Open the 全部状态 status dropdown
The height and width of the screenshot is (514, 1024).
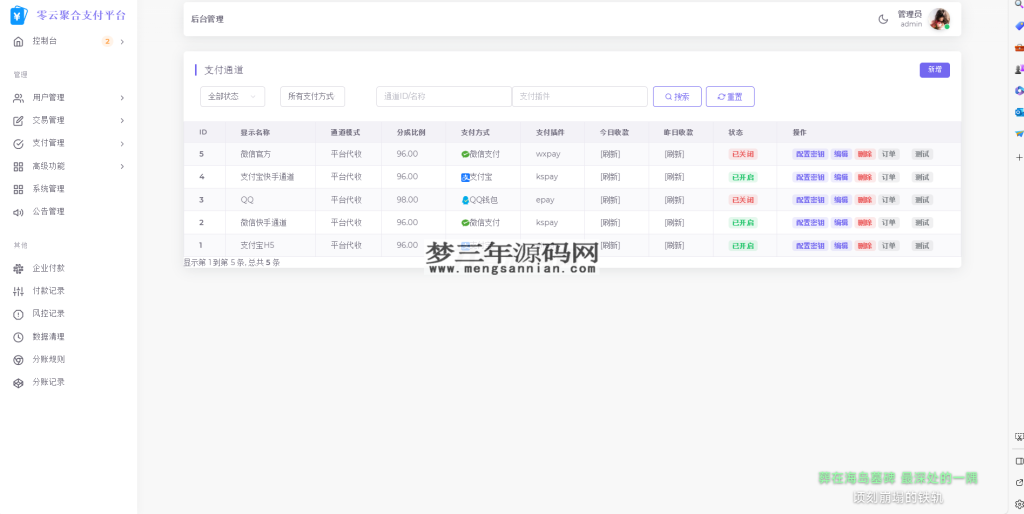232,97
